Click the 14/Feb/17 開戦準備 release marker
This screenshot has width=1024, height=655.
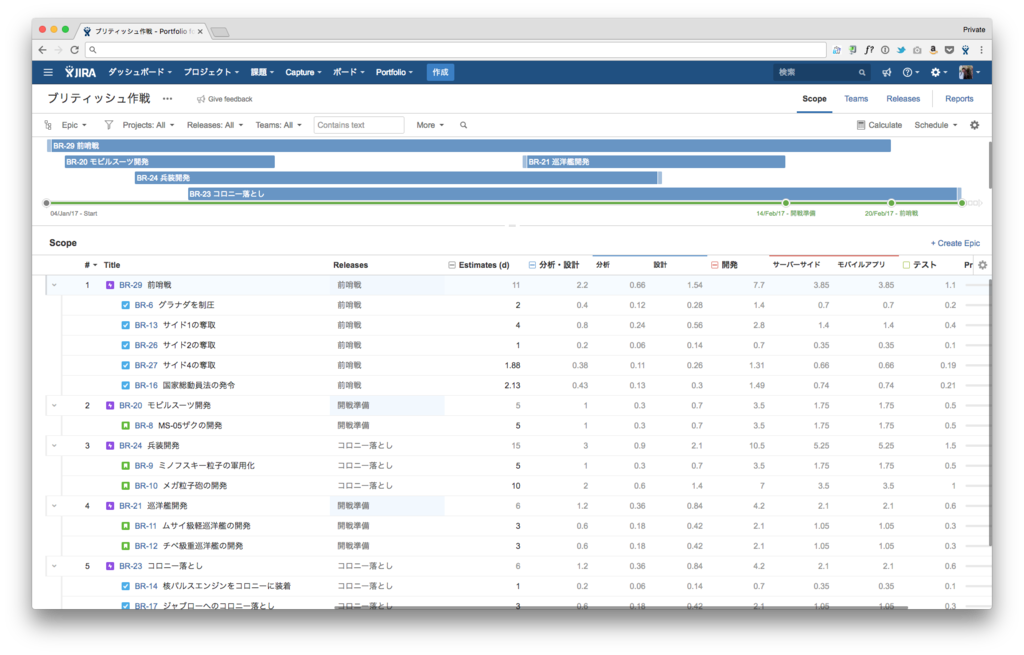(x=786, y=203)
